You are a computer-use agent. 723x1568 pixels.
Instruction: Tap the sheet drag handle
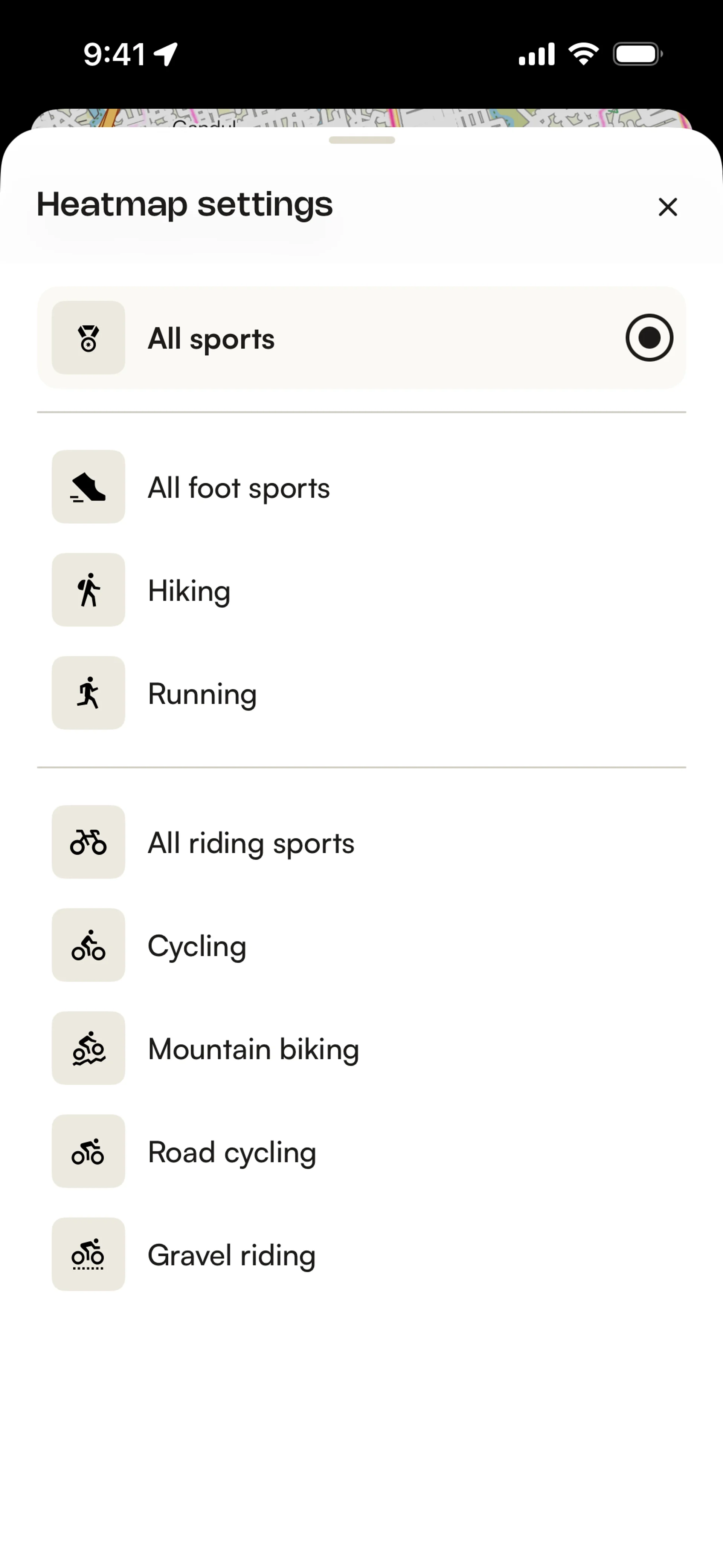tap(361, 140)
